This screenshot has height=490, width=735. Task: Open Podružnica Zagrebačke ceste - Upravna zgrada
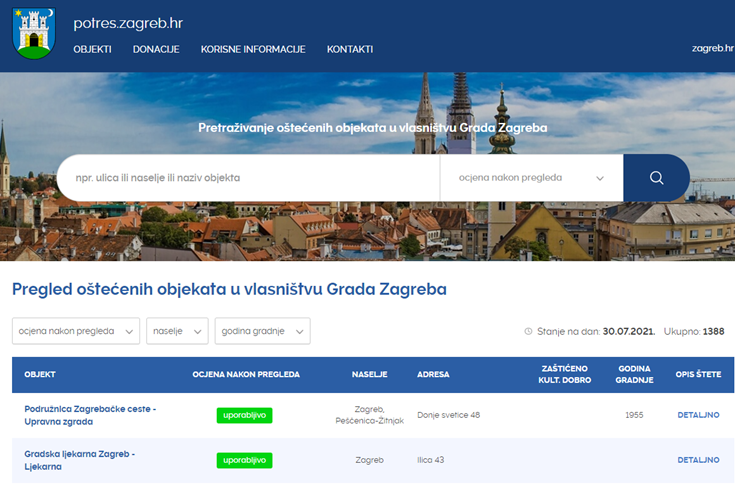coord(90,415)
